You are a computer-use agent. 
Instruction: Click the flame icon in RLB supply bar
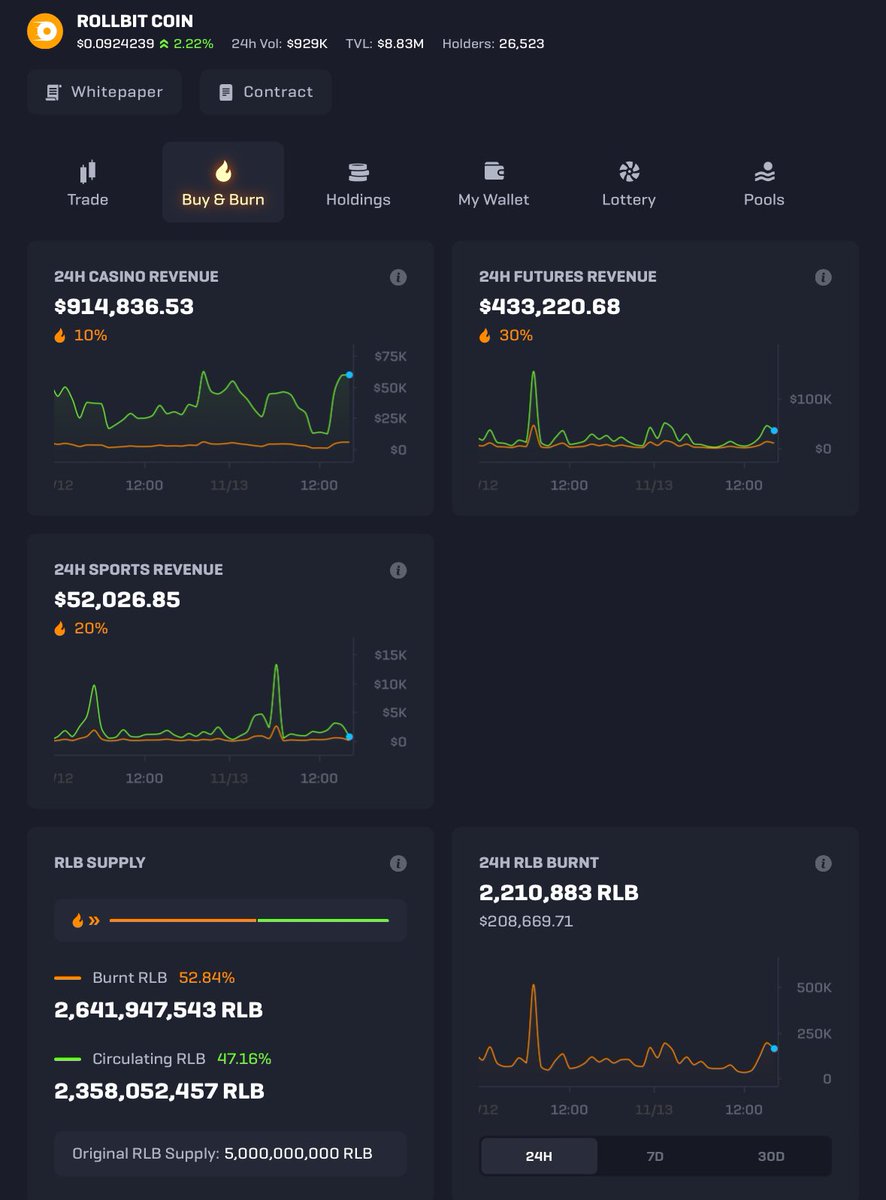point(77,920)
